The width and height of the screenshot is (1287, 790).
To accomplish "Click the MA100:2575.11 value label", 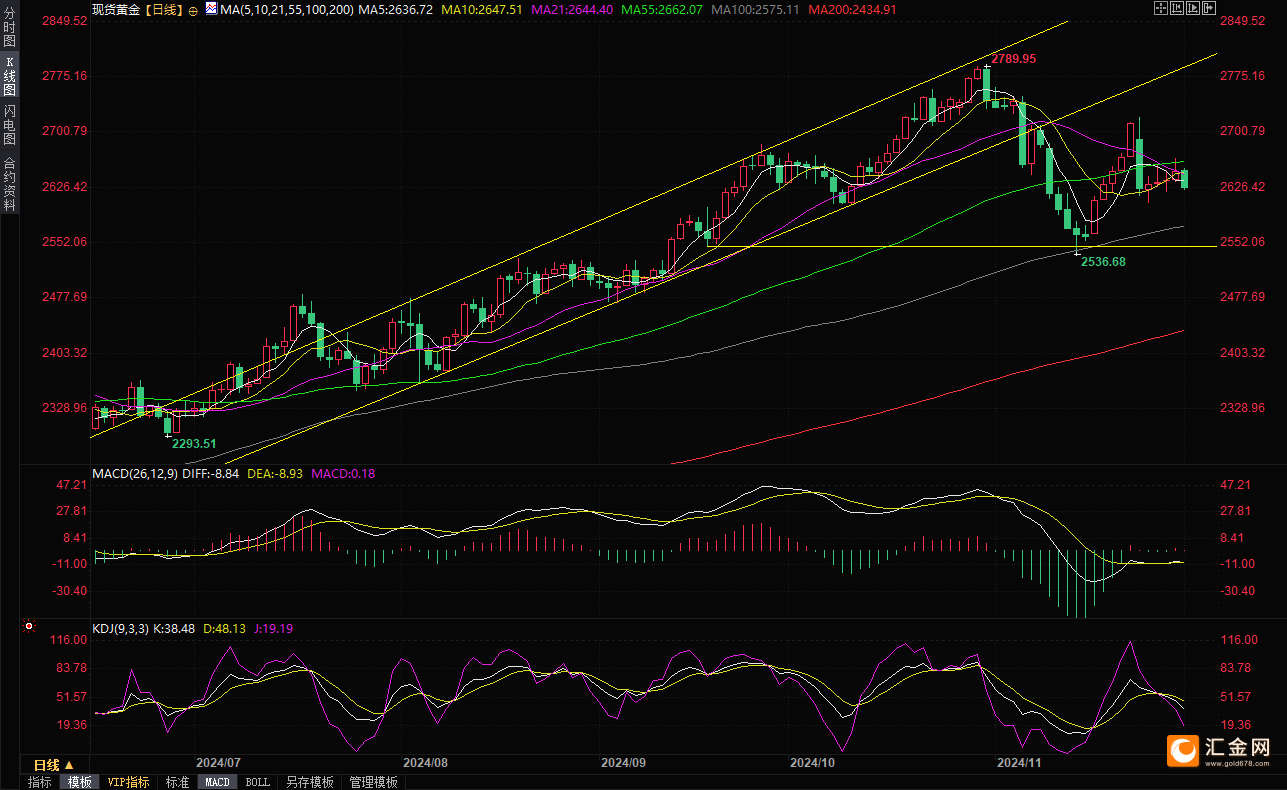I will 754,9.
